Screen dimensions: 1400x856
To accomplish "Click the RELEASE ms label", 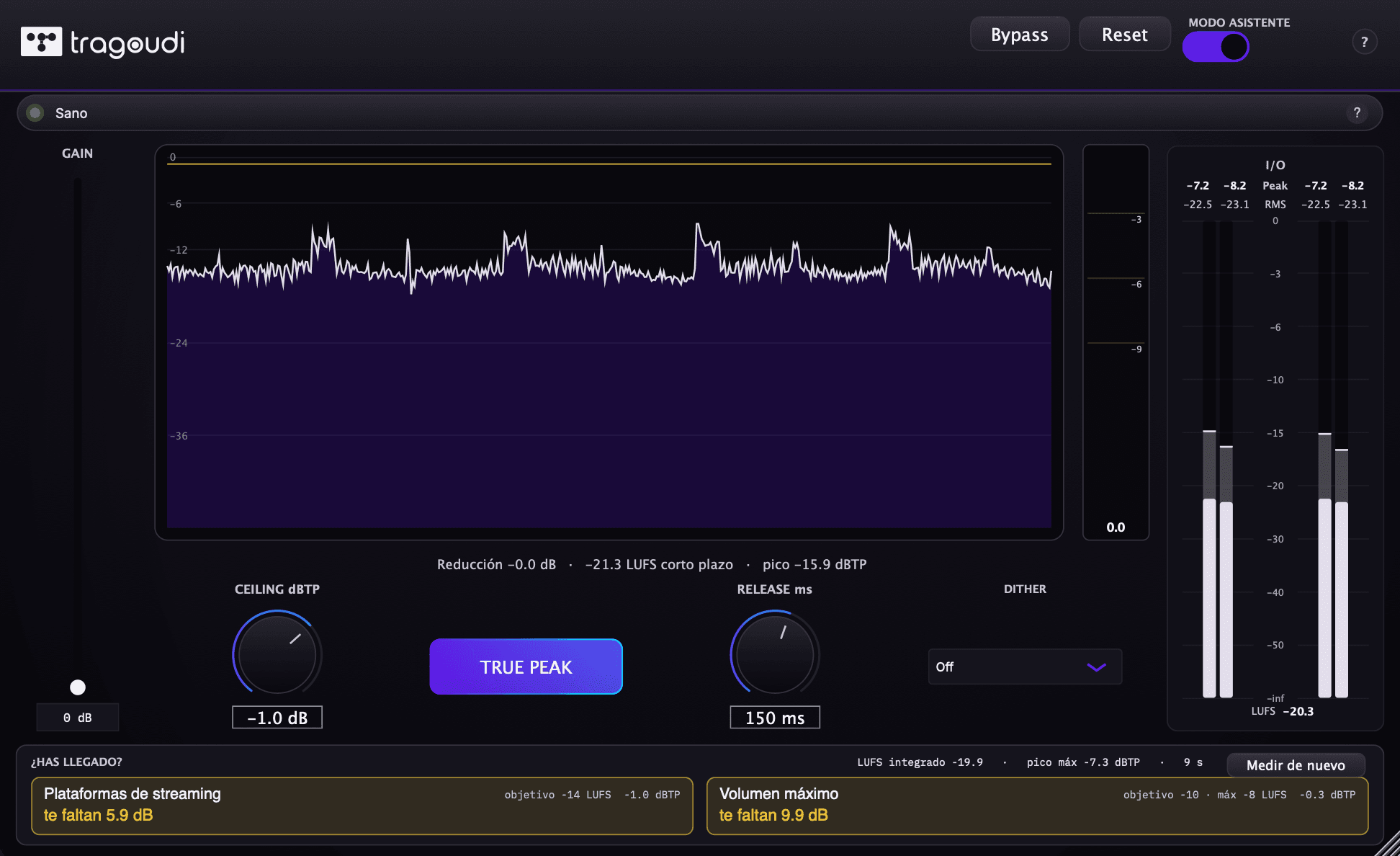I will tap(775, 589).
